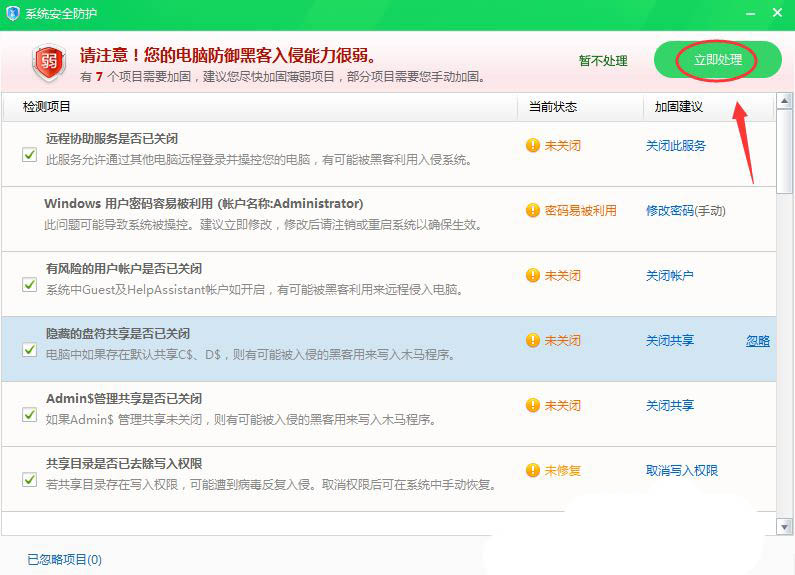Toggle checkbox for 隐藏的盘符共享是否已关闭
The height and width of the screenshot is (575, 795).
[x=29, y=350]
